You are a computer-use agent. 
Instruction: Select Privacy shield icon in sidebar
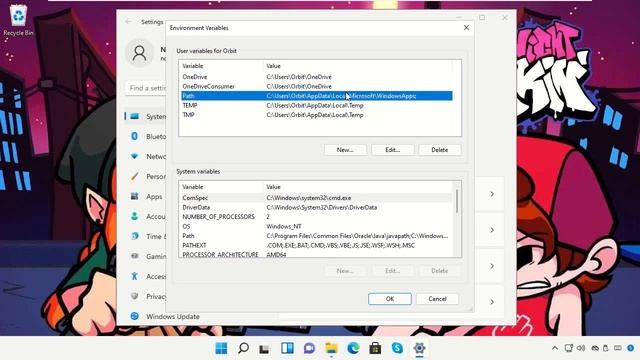click(134, 296)
